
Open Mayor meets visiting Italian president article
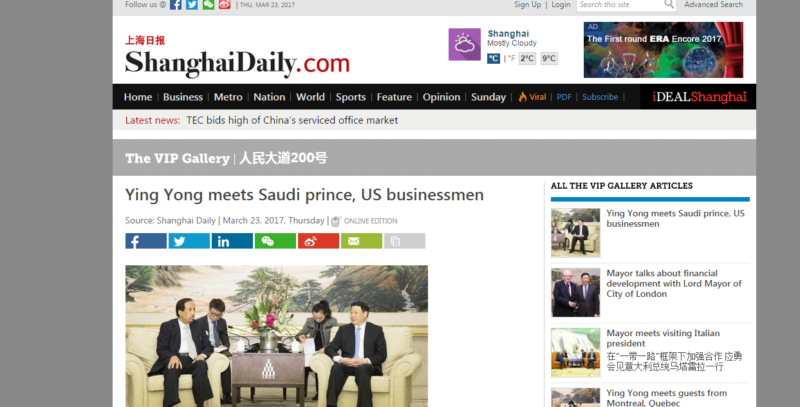[x=663, y=338]
